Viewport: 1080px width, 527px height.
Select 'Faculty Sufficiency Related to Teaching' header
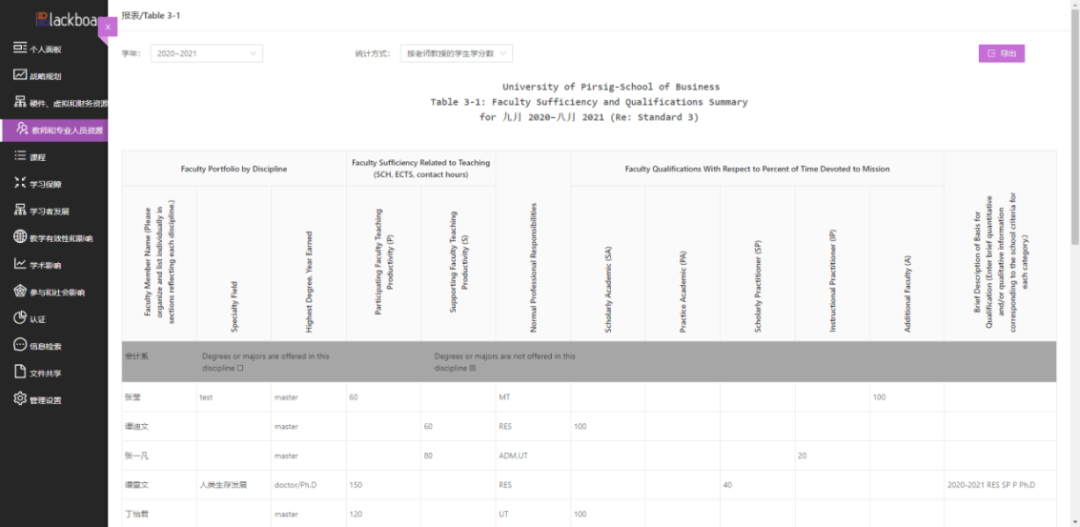(x=421, y=168)
